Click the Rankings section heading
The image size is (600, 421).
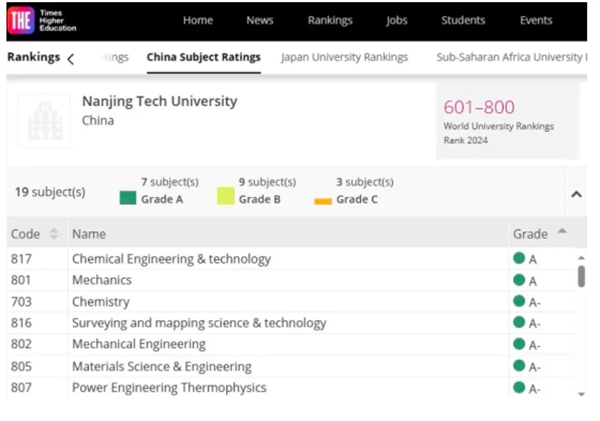[x=34, y=57]
